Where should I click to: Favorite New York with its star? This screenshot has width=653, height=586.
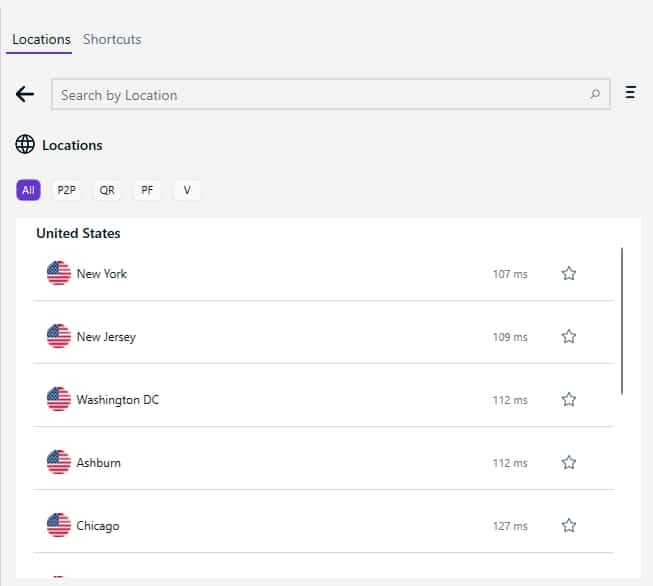(569, 274)
